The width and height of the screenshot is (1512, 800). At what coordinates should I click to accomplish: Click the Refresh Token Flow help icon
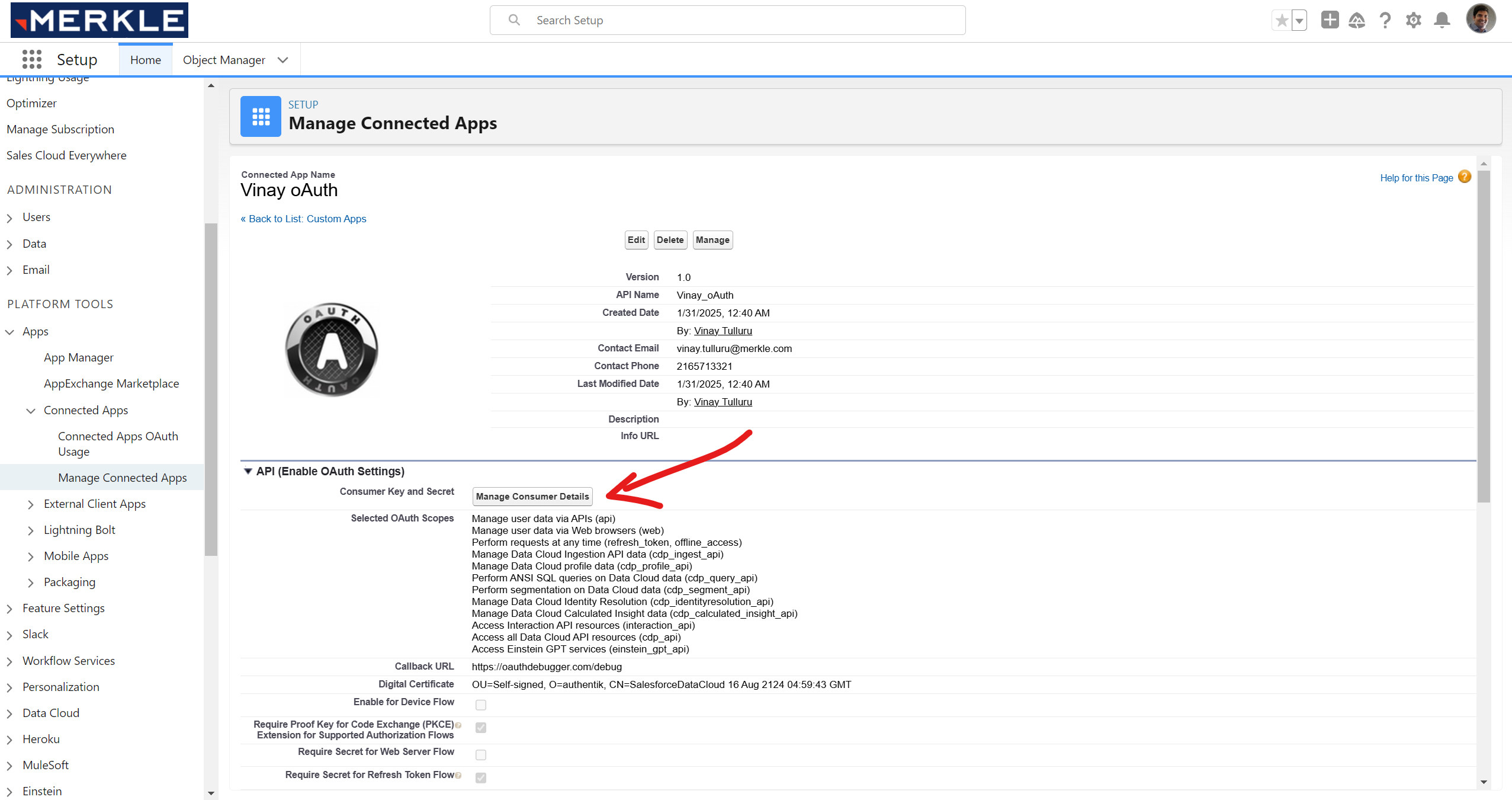pyautogui.click(x=458, y=775)
